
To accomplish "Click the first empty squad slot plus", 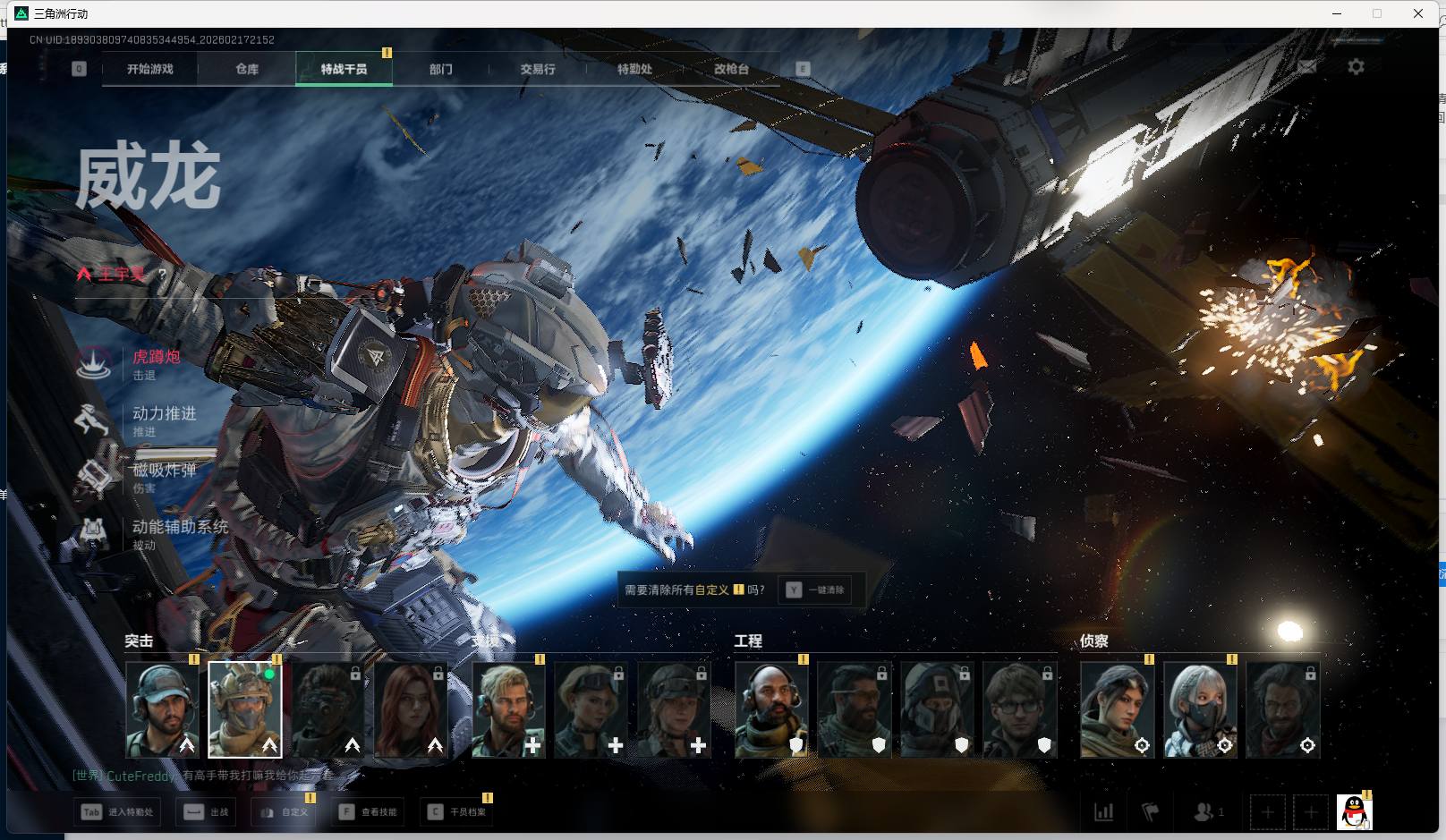I will 1267,812.
